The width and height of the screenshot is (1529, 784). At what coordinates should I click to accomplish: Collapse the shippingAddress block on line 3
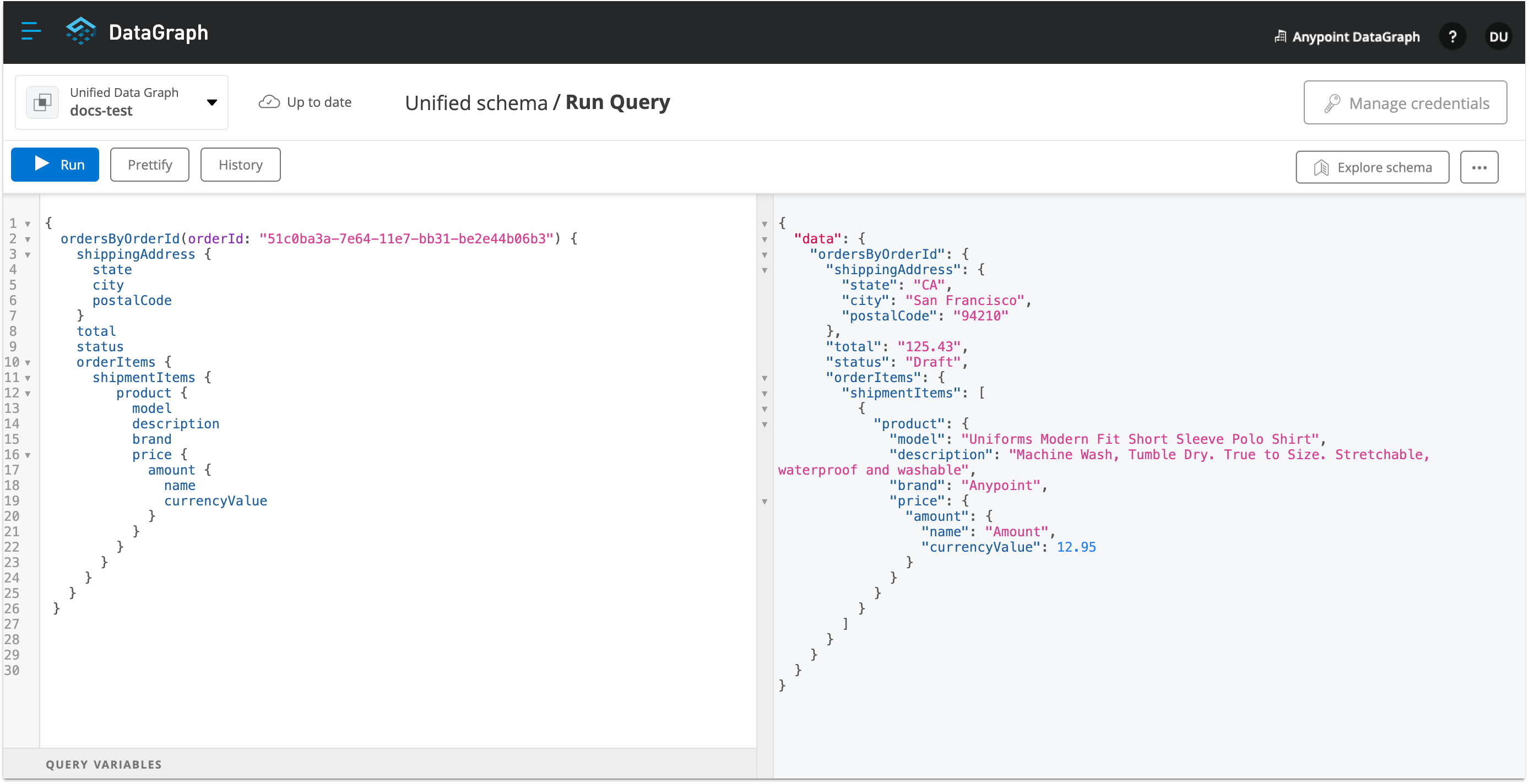[28, 254]
